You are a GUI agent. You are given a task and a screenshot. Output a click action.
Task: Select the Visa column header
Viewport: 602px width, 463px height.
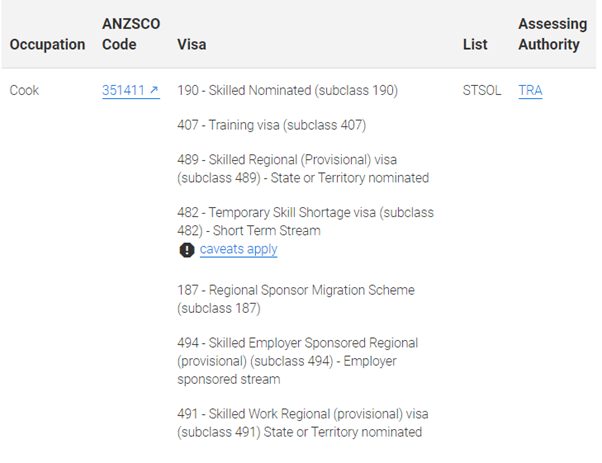(192, 45)
